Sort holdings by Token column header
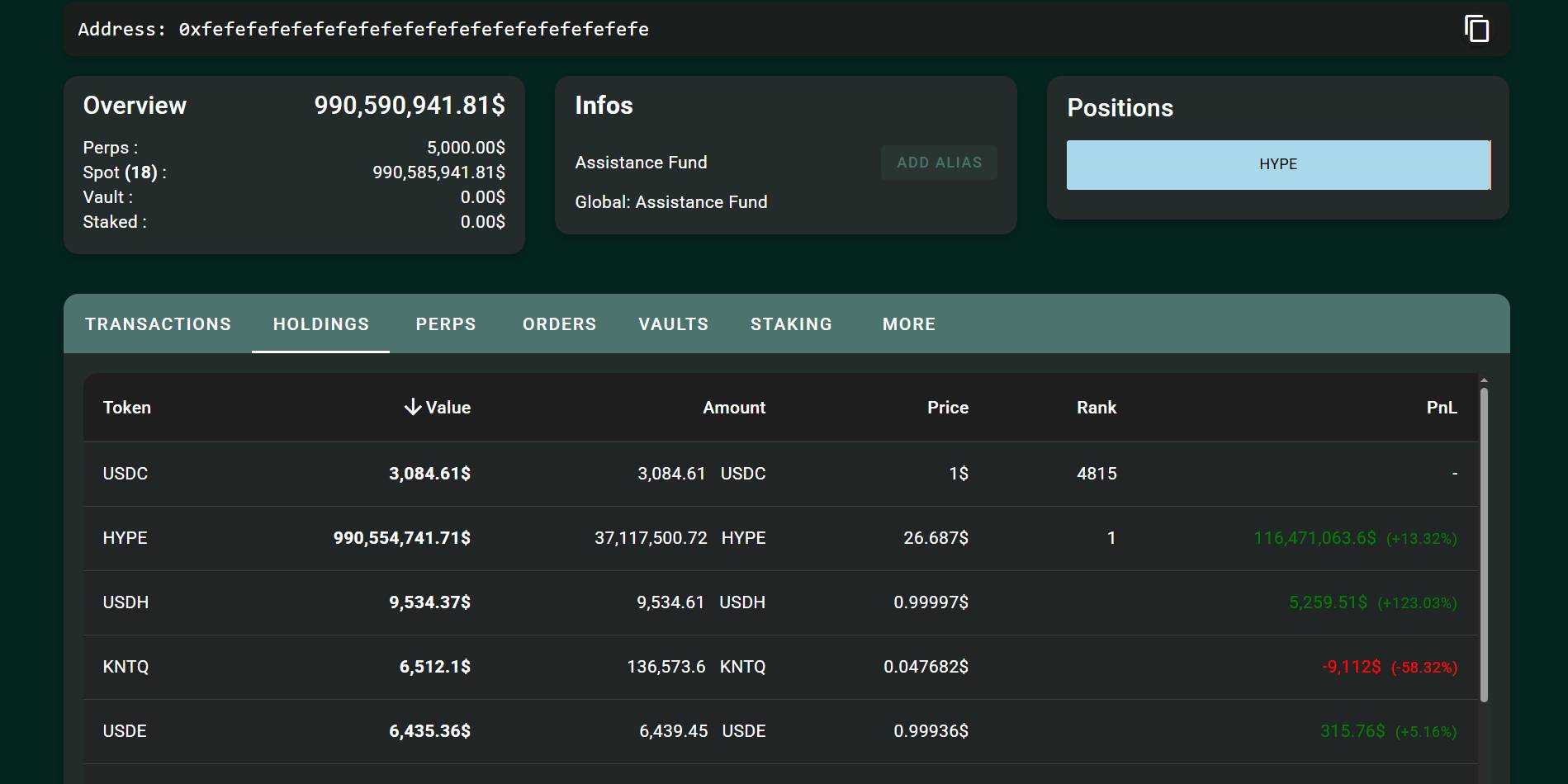The image size is (1568, 784). click(x=127, y=407)
